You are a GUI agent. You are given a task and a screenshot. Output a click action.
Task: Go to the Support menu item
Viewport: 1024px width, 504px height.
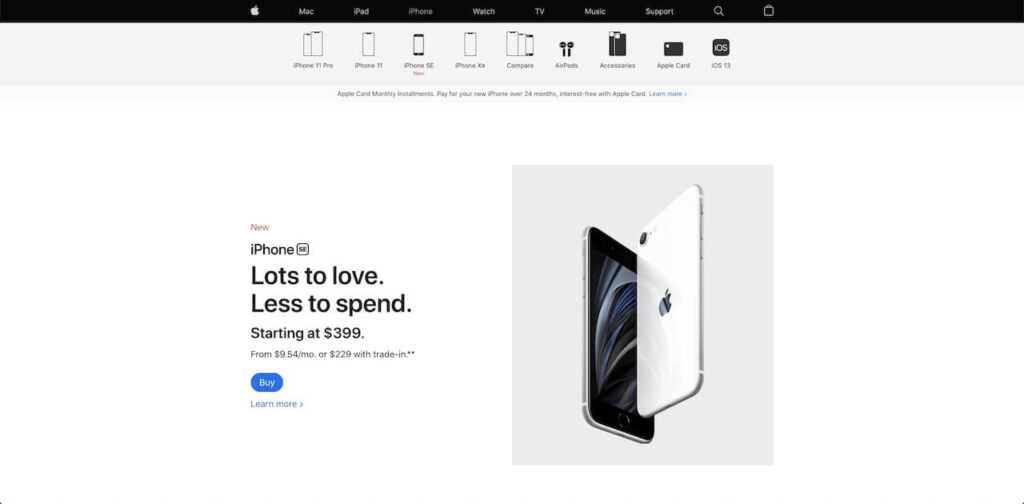click(660, 11)
